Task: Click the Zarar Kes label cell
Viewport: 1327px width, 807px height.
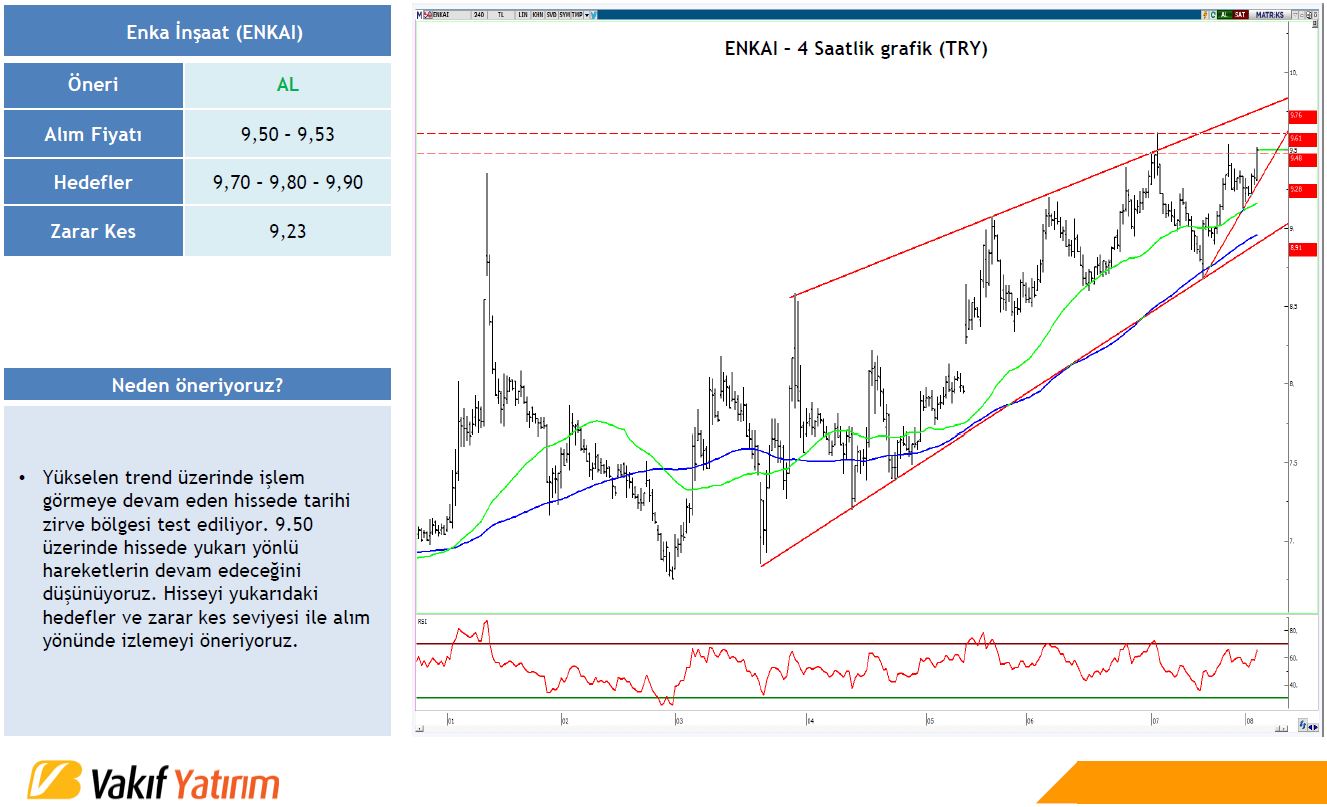Action: point(93,231)
